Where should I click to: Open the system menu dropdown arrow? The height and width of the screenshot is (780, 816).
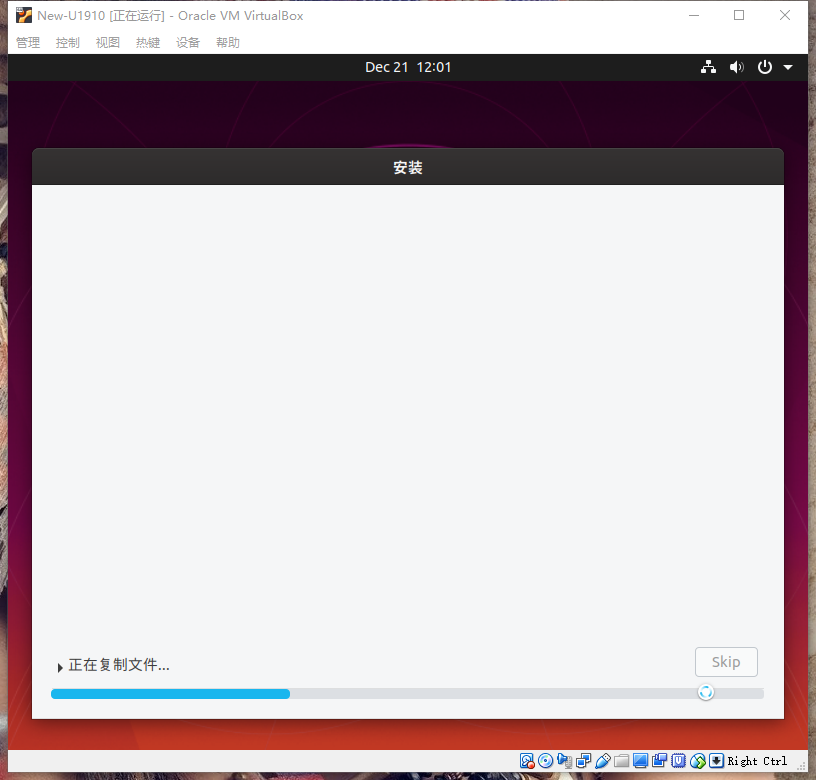tap(788, 67)
